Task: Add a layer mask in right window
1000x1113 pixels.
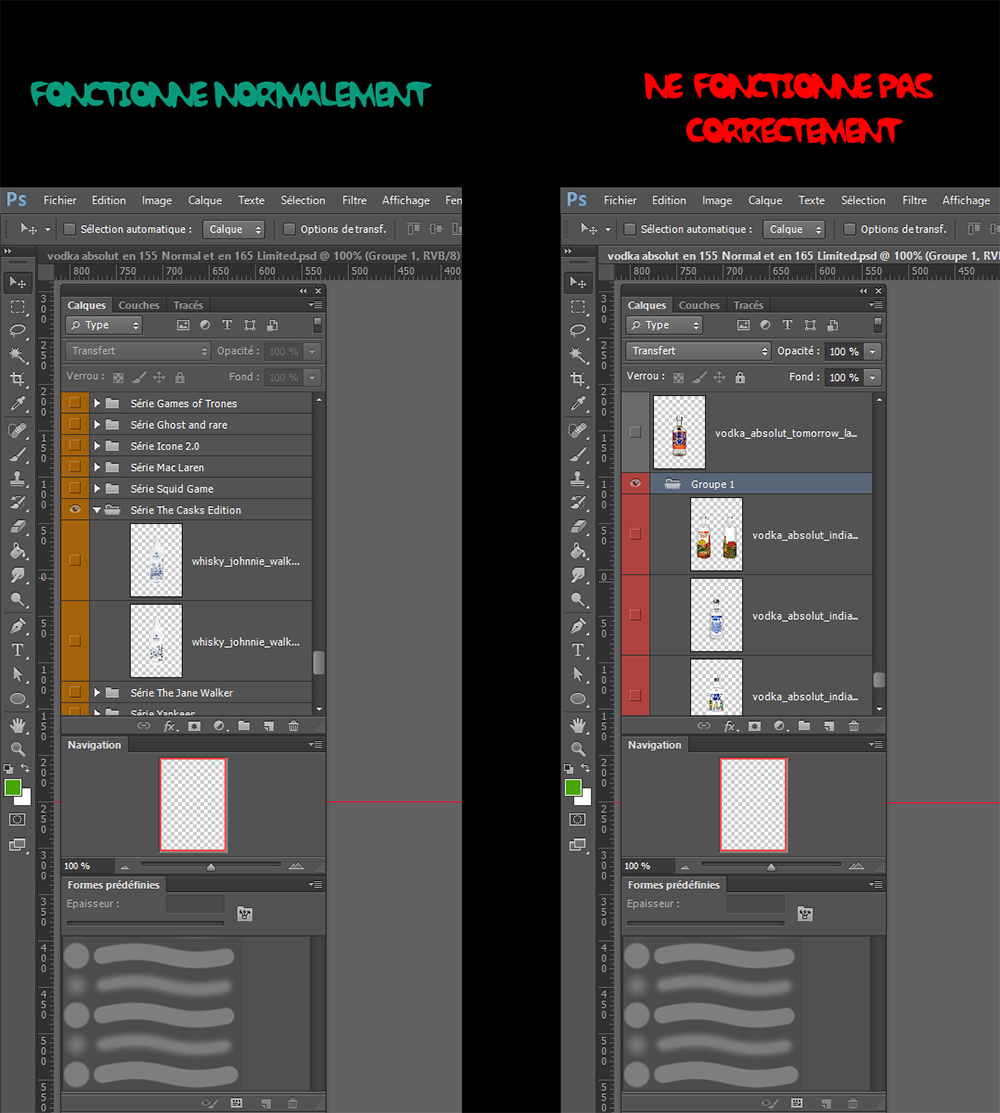Action: (754, 726)
